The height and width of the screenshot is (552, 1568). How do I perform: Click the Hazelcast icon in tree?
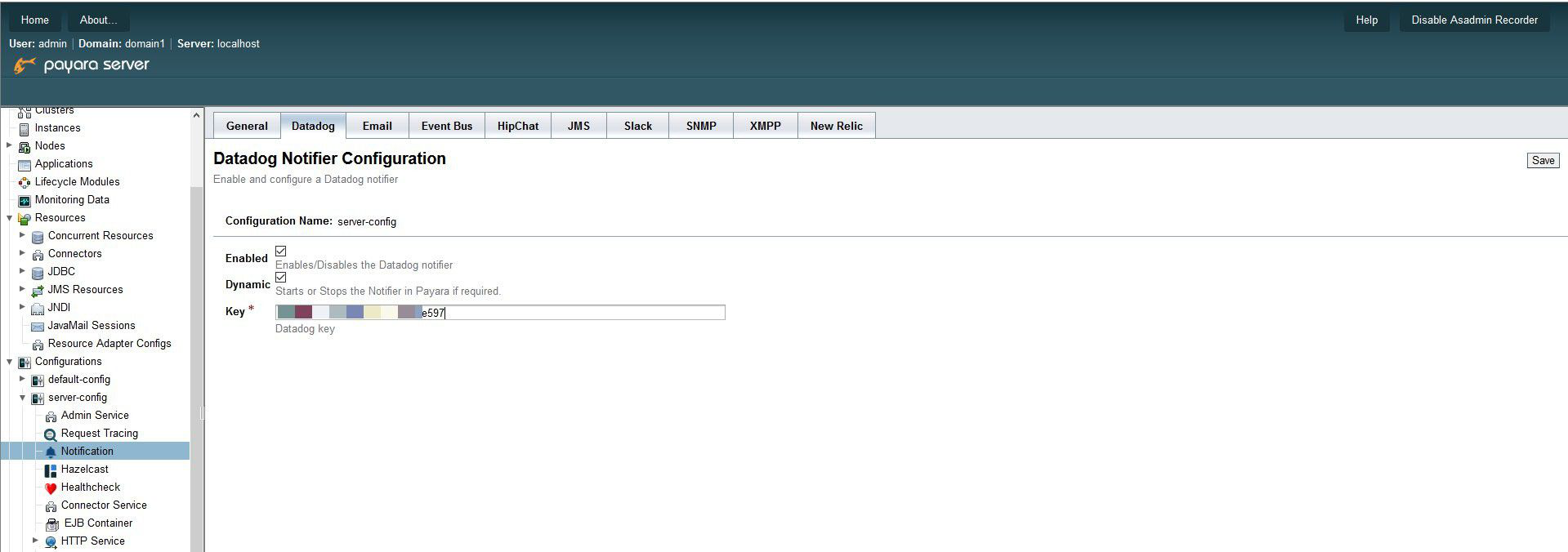click(51, 470)
